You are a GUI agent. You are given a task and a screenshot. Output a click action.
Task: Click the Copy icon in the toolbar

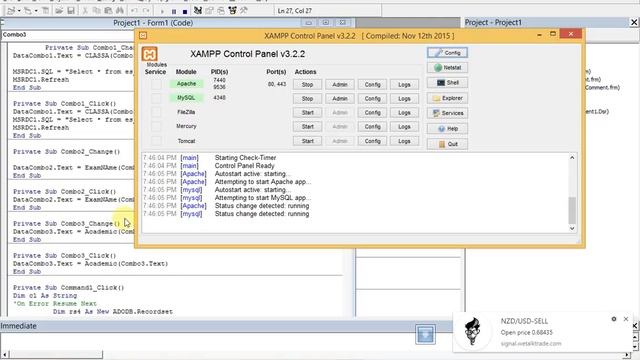pos(97,11)
